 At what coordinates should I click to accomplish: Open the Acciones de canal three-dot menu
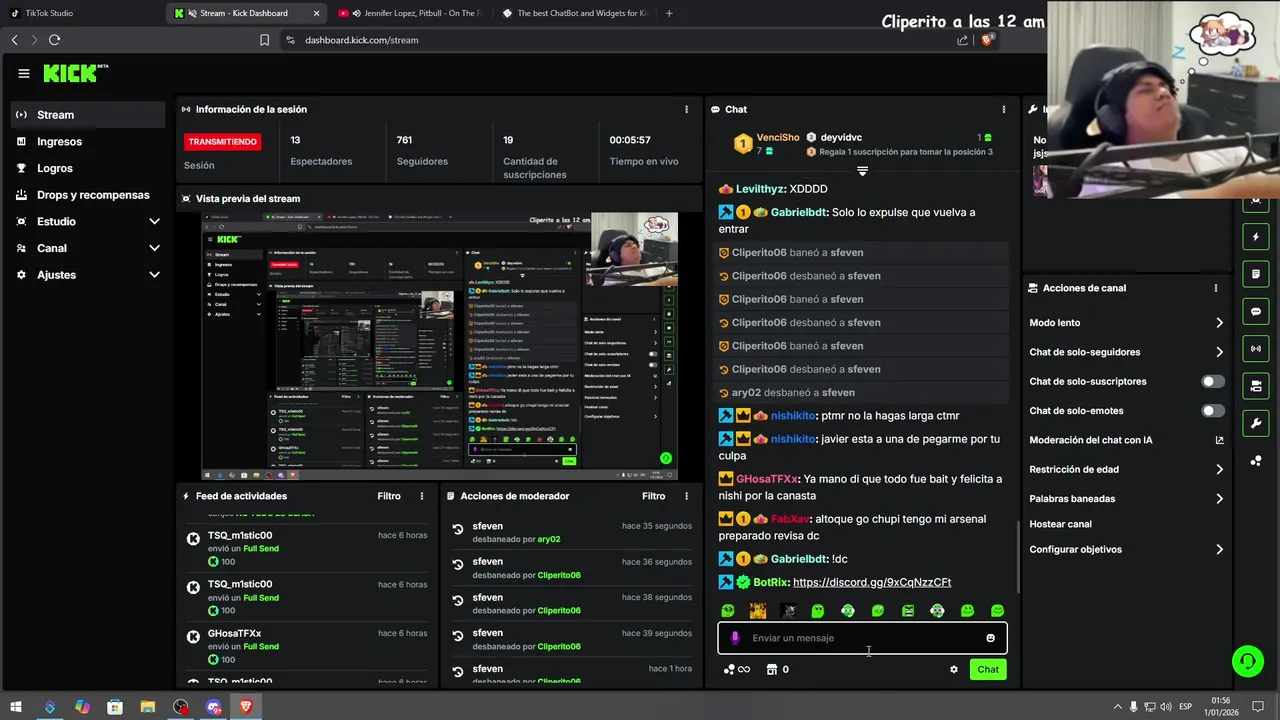coord(1216,288)
